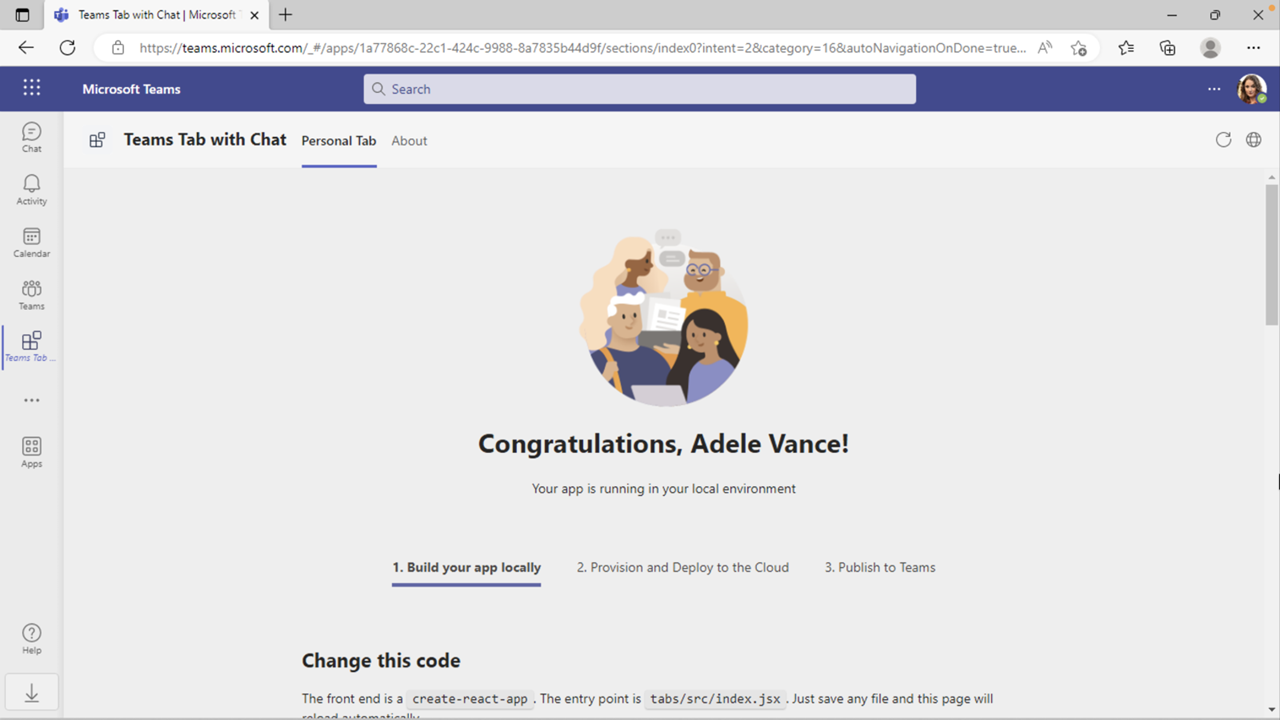Add this page to favorites star
1280x720 pixels.
1078,47
